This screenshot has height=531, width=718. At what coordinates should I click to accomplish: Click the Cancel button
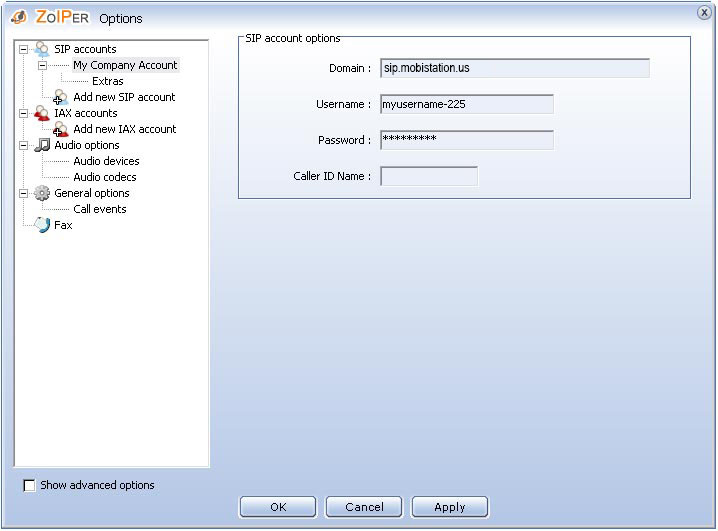[x=364, y=507]
